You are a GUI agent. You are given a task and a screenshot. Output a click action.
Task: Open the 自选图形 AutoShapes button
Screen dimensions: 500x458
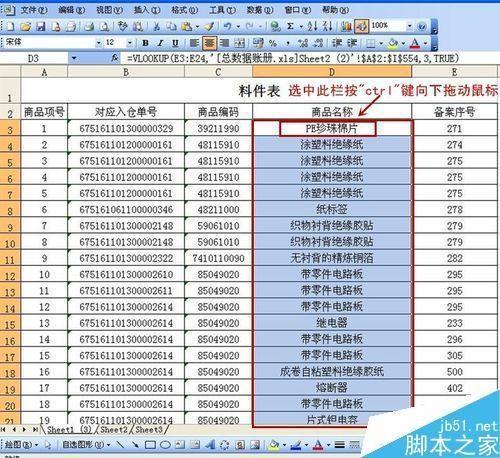tap(86, 444)
